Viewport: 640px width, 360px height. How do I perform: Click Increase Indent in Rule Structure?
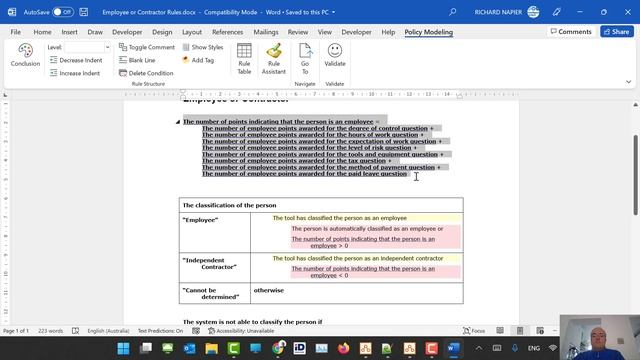click(x=75, y=73)
